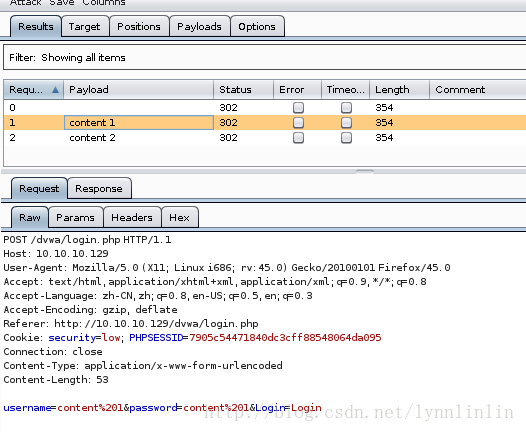
Task: Click the filter bar showing all items
Action: 265,58
